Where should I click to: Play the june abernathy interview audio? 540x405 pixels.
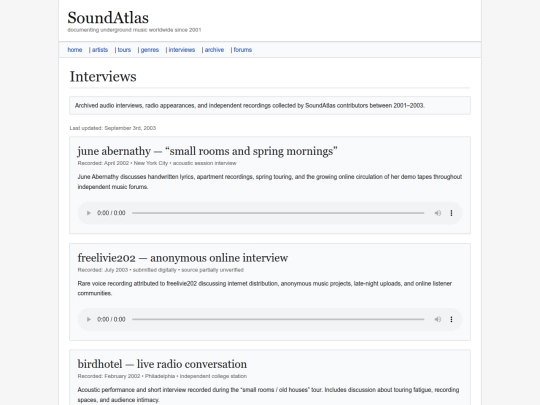point(89,213)
